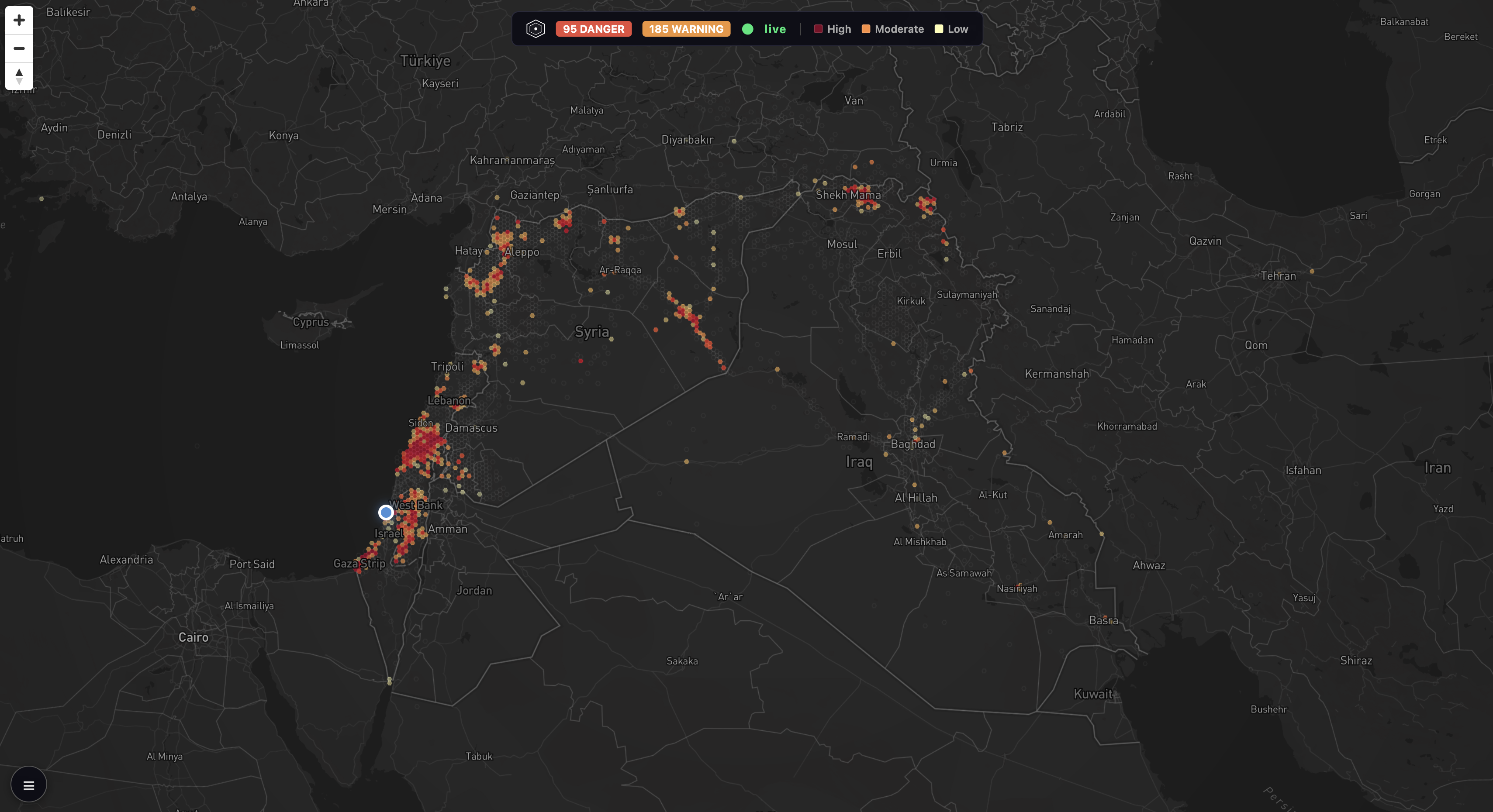Click the Baghdad city label on map
Viewport: 1493px width, 812px height.
click(x=913, y=444)
